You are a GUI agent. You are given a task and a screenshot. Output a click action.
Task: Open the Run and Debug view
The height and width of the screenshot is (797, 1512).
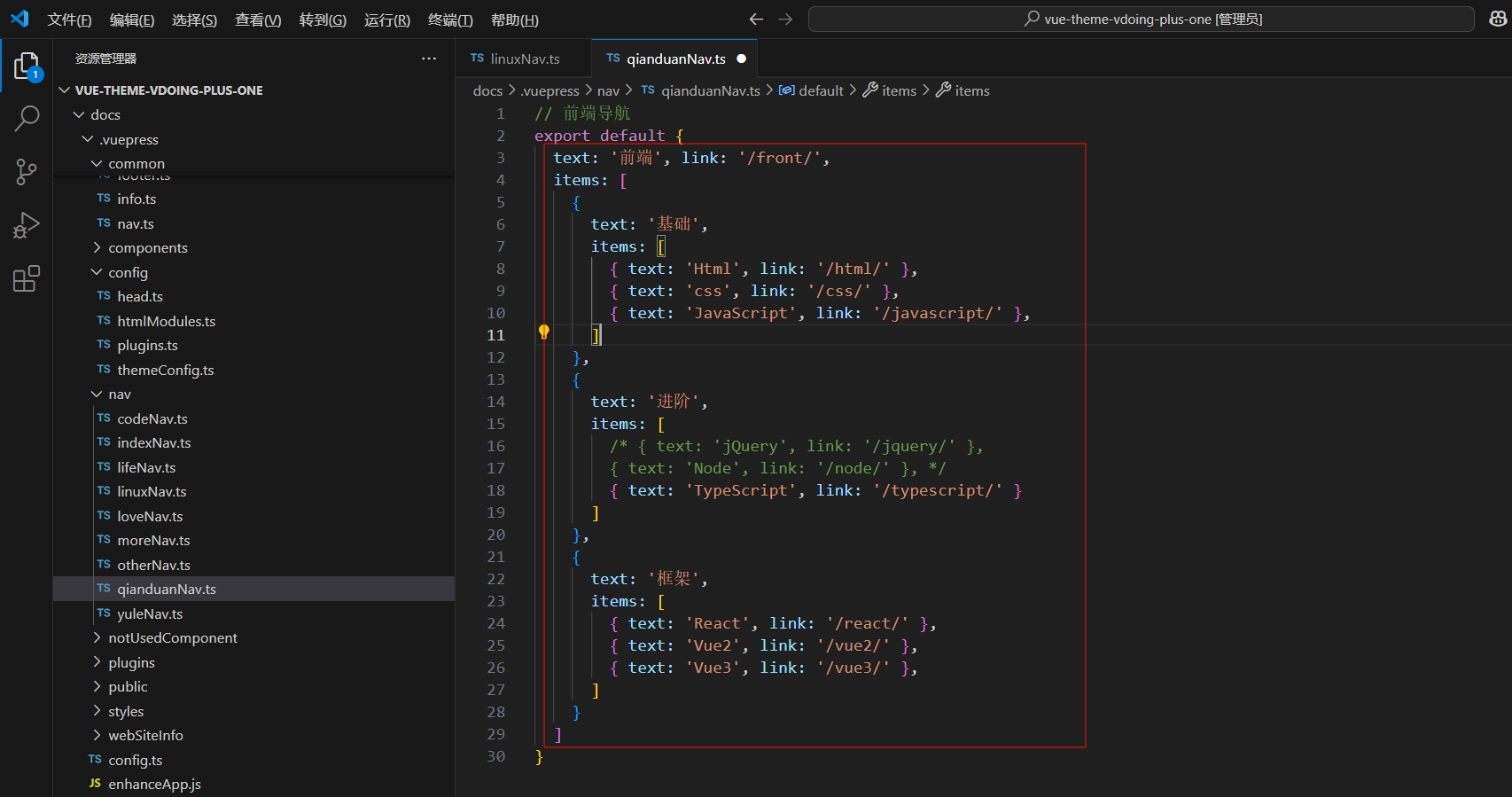point(27,225)
